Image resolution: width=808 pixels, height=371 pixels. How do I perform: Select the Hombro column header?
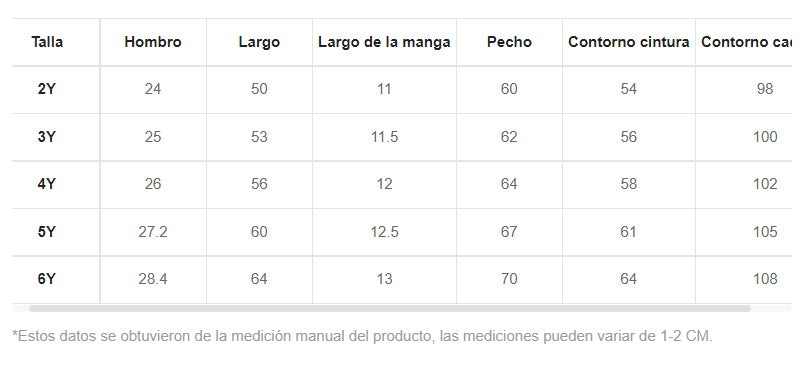(x=153, y=42)
